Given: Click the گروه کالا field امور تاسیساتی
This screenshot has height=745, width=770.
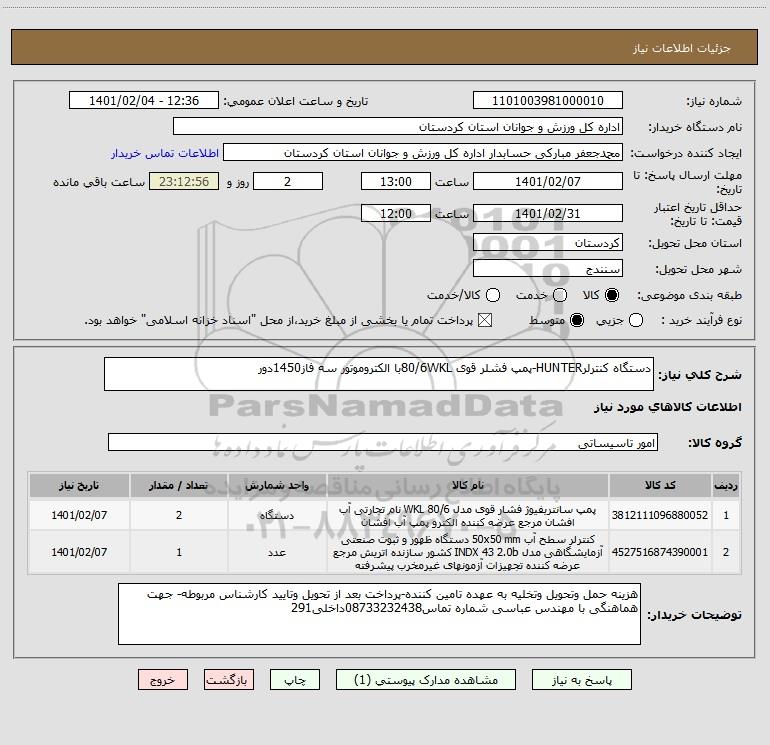Looking at the screenshot, I should point(383,442).
